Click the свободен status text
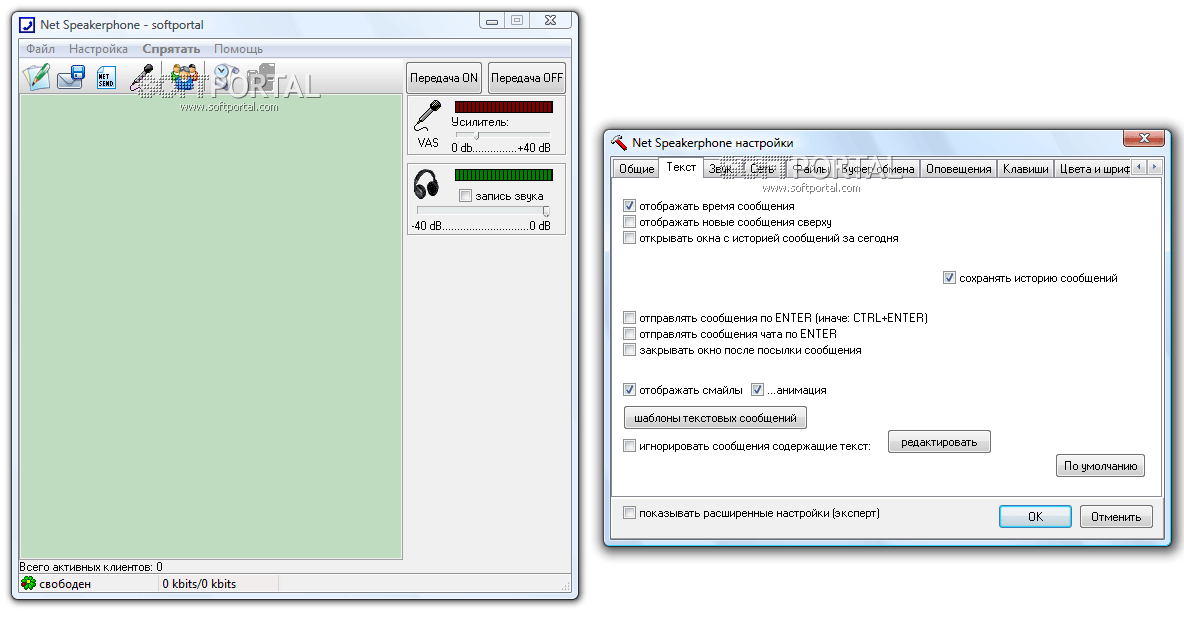The height and width of the screenshot is (625, 1184). point(65,583)
